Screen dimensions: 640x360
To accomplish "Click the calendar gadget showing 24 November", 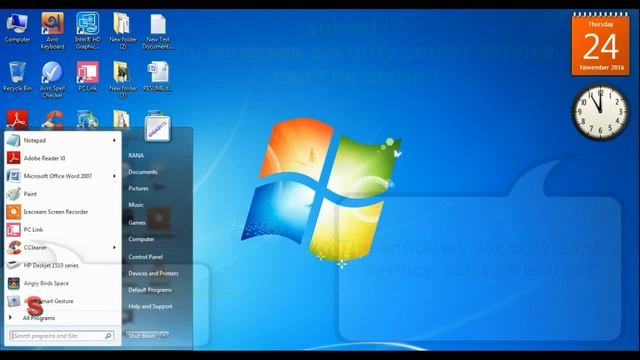I will pos(600,44).
